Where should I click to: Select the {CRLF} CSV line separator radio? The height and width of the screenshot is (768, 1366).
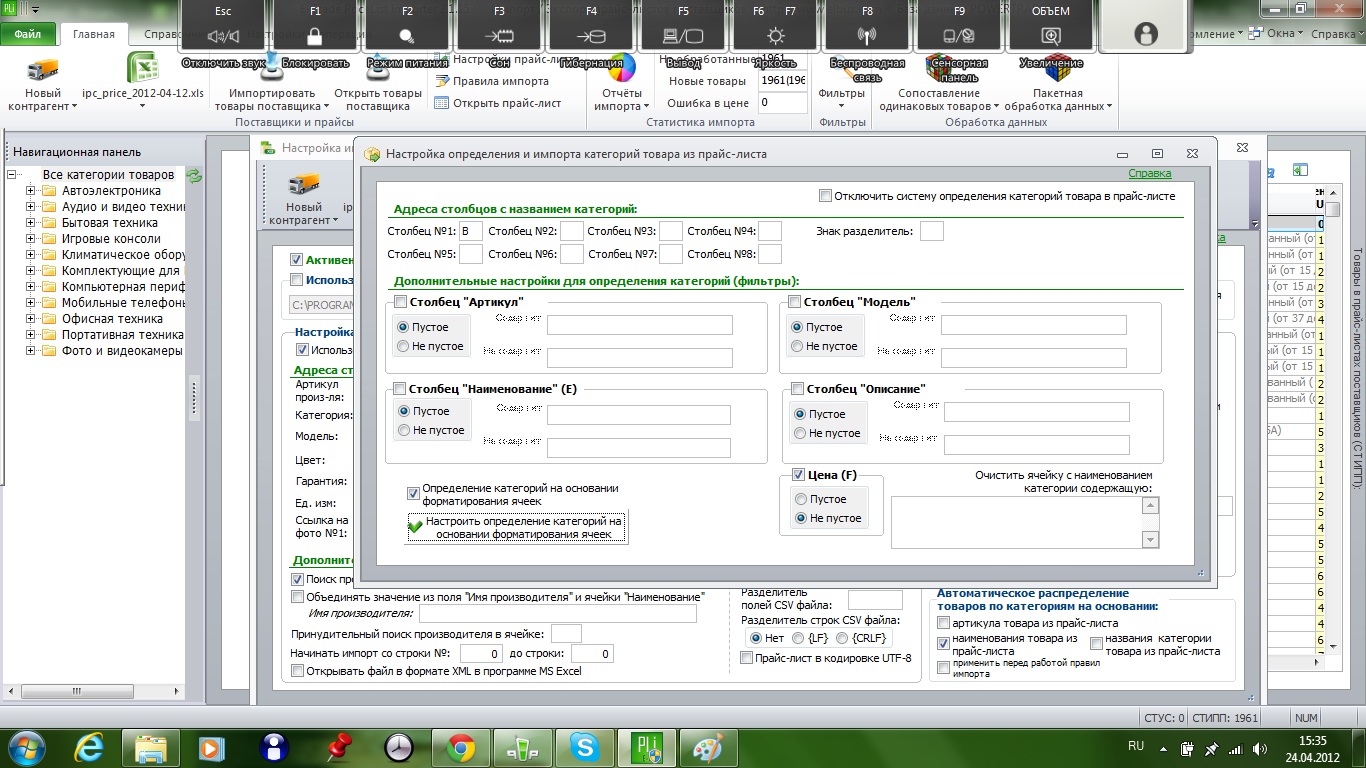(843, 638)
